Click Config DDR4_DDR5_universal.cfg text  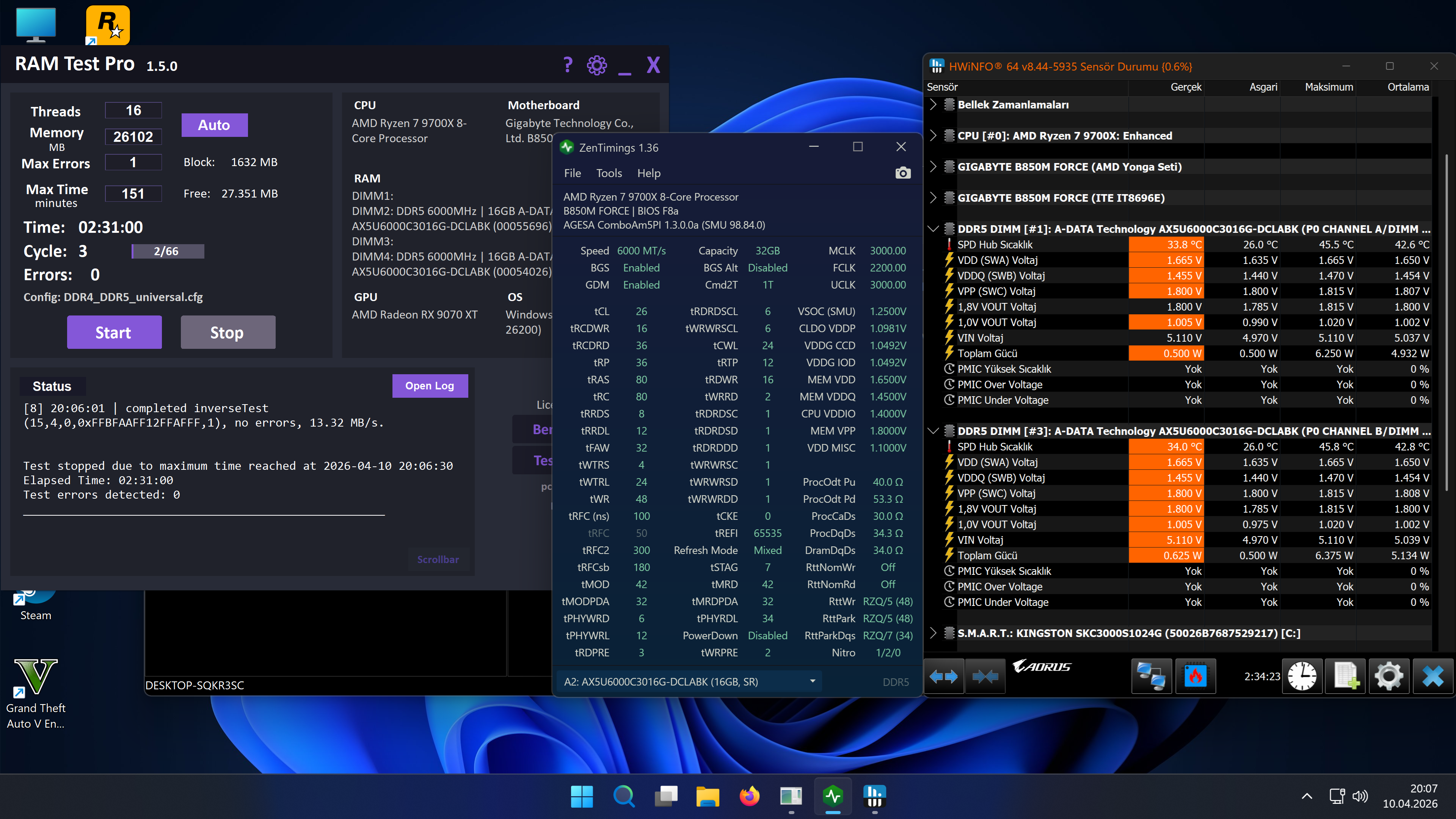point(113,297)
